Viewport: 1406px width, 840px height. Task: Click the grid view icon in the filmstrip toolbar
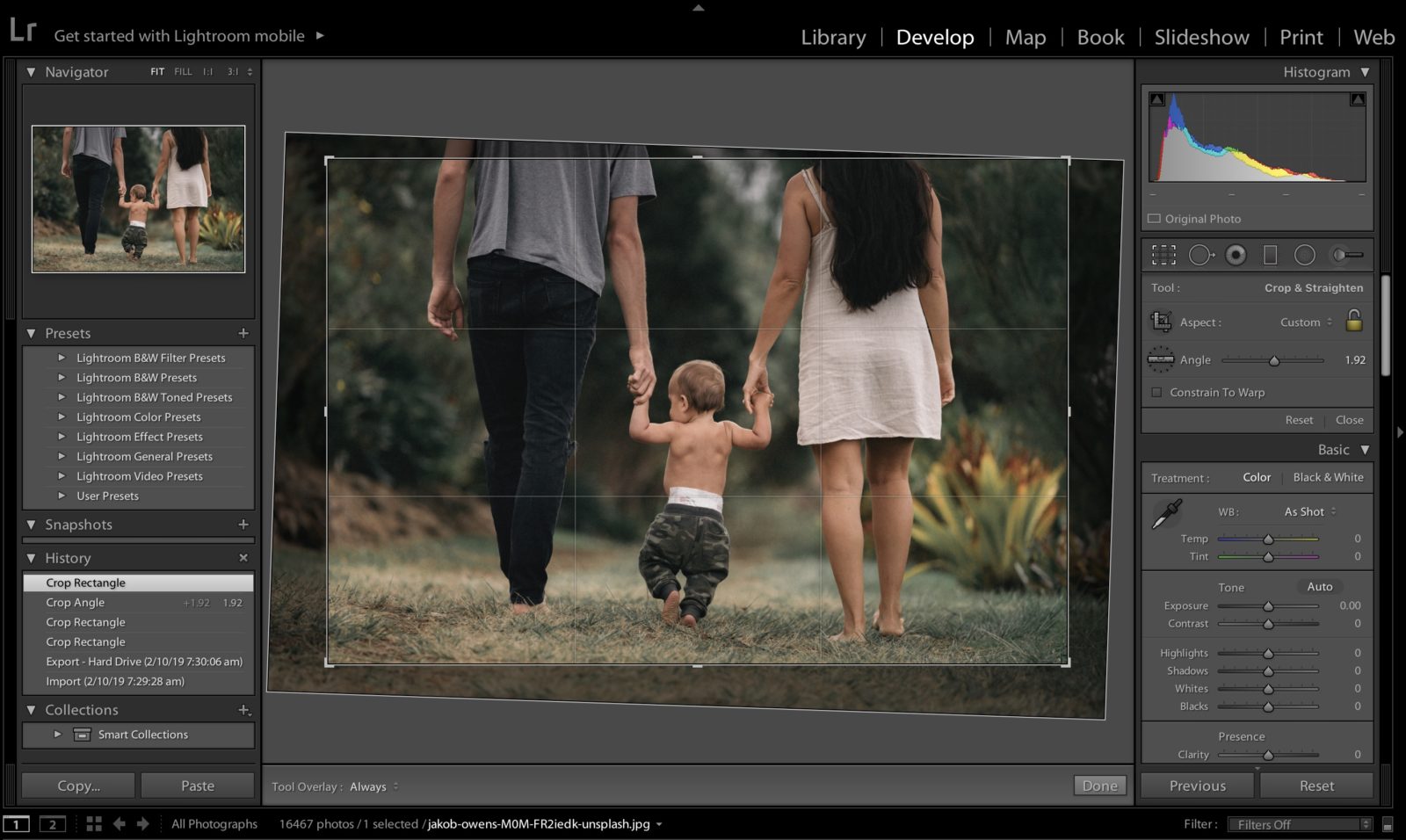click(x=93, y=824)
